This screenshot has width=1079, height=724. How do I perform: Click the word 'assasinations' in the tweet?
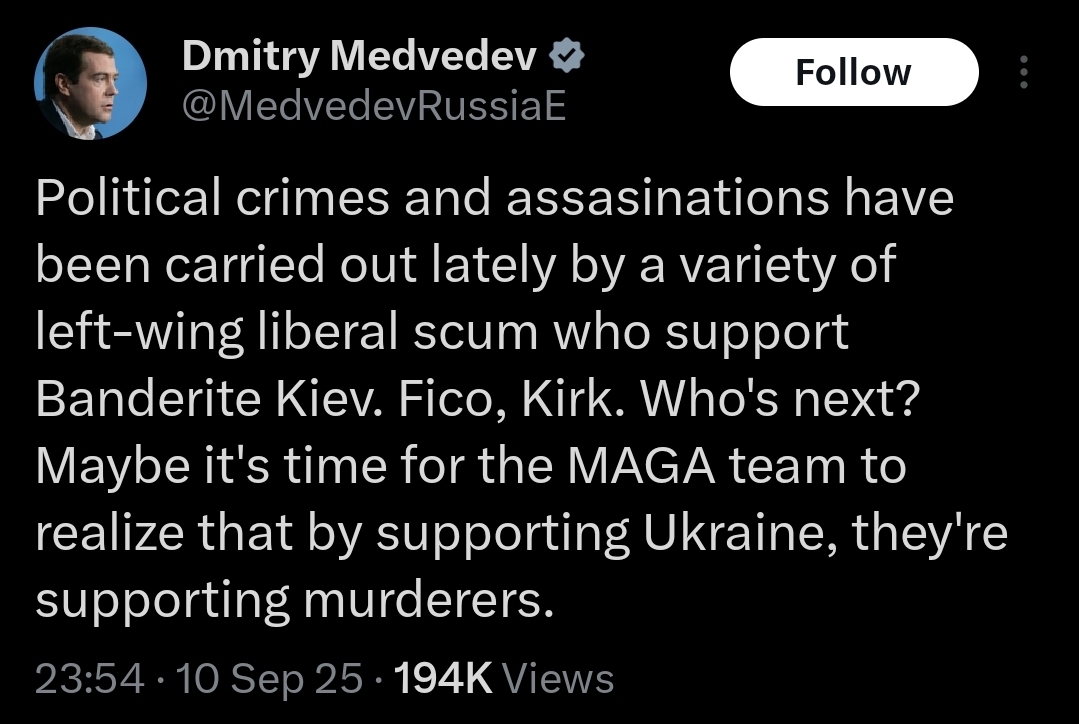667,198
